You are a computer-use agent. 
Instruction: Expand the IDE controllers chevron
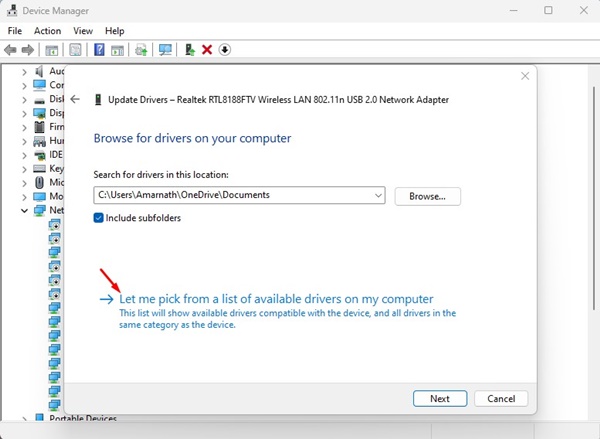(x=24, y=155)
